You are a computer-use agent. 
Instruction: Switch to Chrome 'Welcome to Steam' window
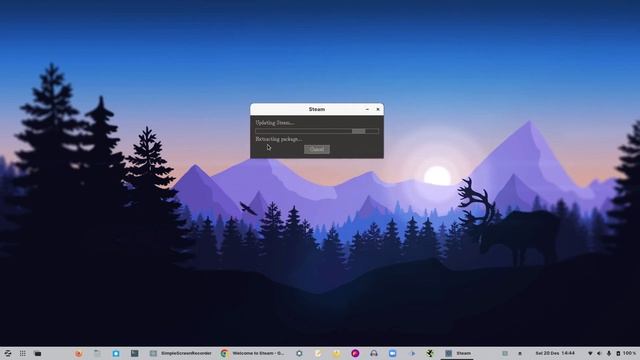coord(252,353)
